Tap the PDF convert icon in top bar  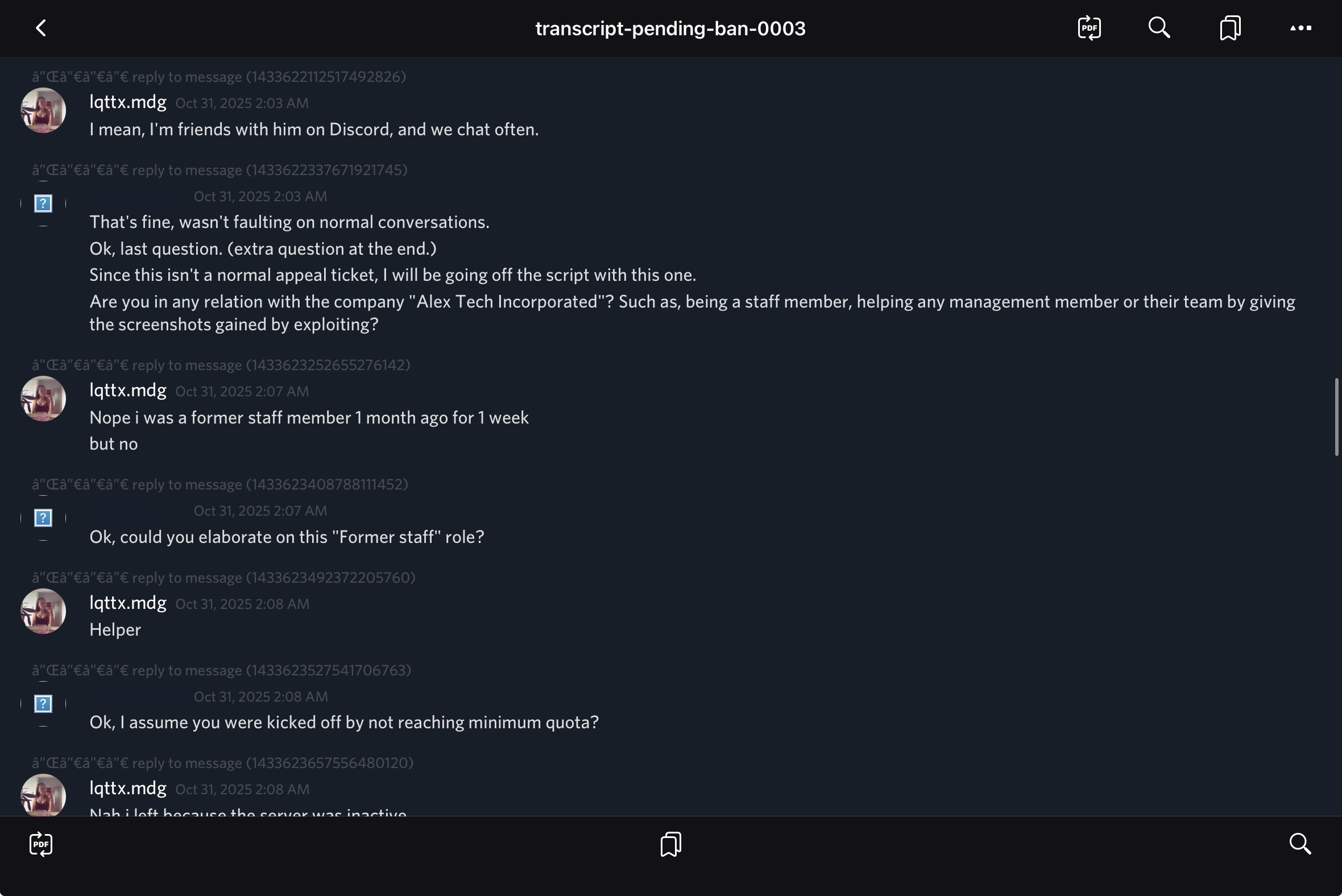coord(1090,28)
